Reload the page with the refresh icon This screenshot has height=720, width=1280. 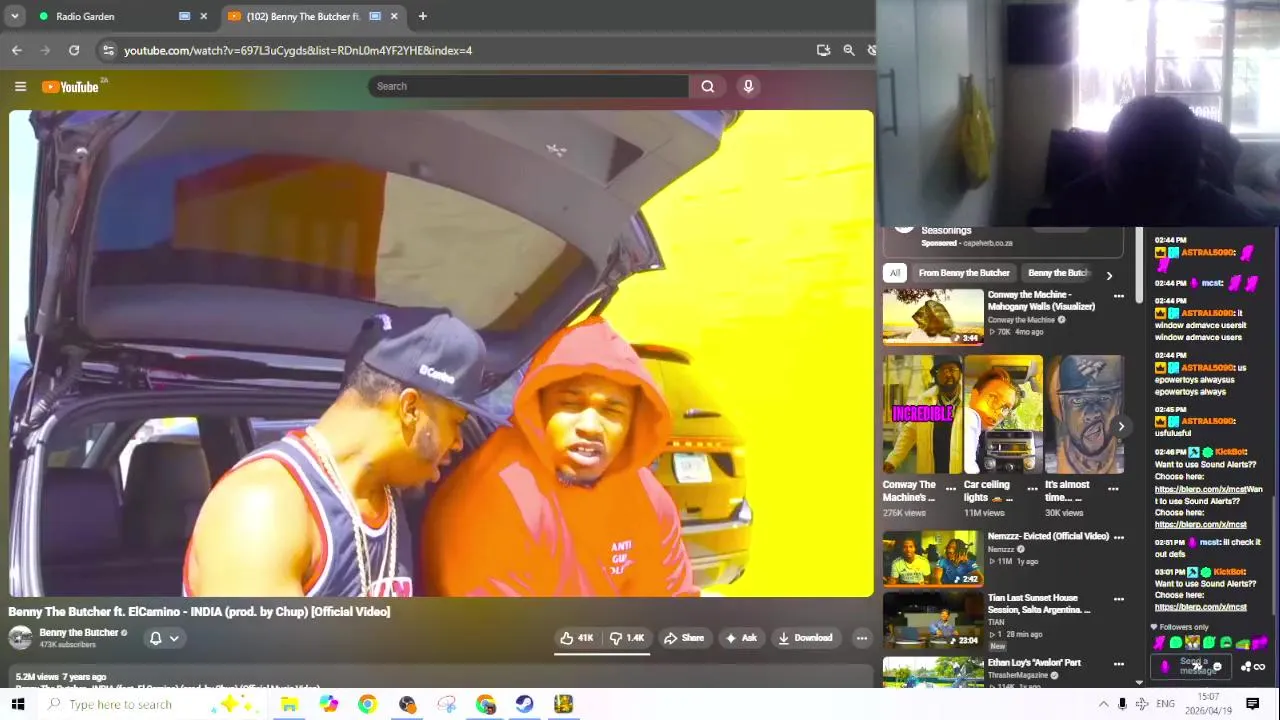[x=74, y=50]
